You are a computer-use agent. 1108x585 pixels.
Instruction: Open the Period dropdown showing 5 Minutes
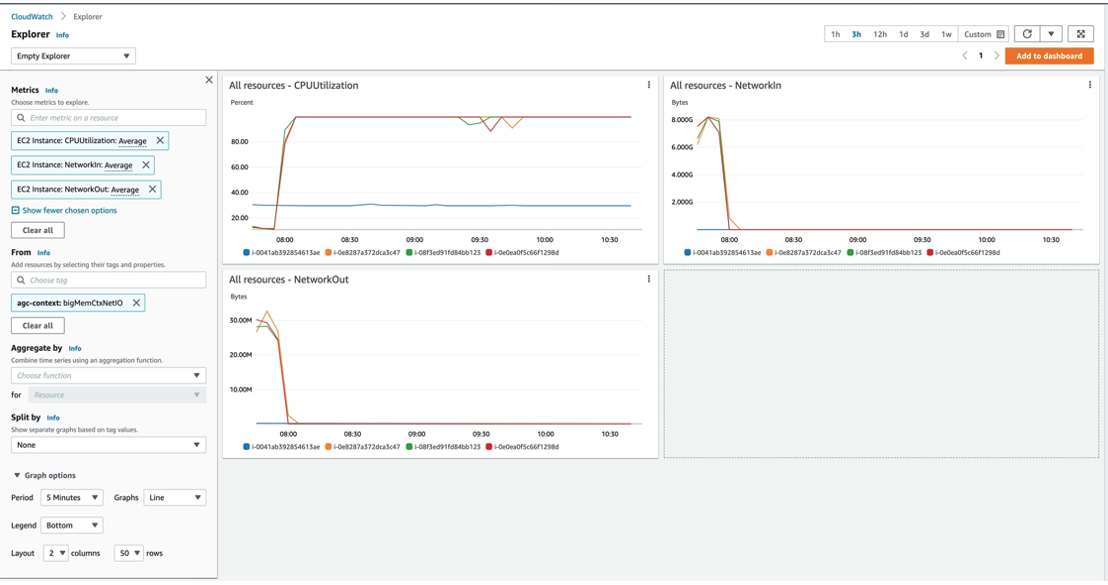point(70,497)
